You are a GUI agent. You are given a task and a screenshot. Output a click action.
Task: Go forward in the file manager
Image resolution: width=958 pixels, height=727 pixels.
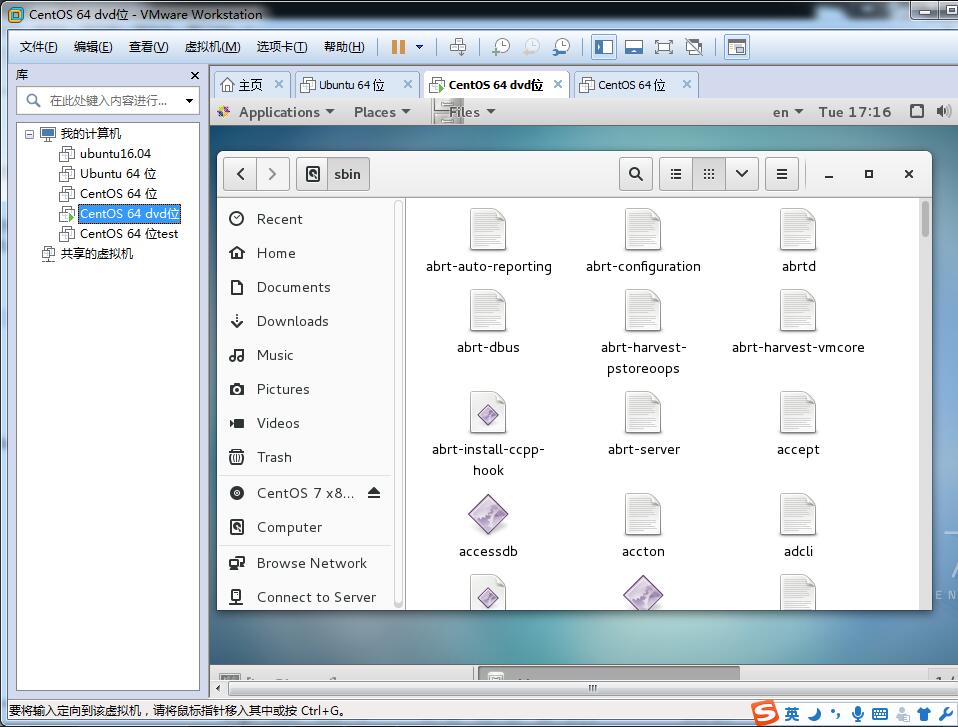[272, 174]
